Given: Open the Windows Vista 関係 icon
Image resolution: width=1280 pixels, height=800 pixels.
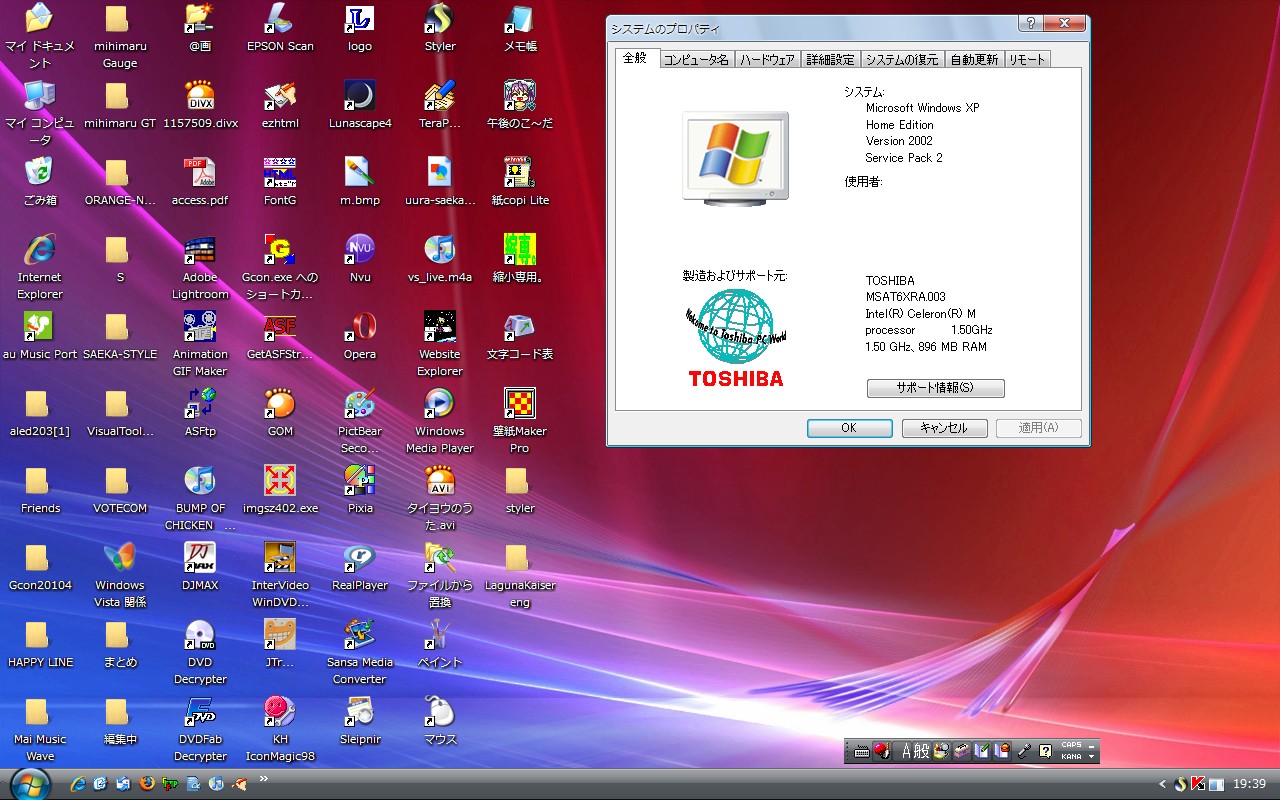Looking at the screenshot, I should click(x=120, y=576).
